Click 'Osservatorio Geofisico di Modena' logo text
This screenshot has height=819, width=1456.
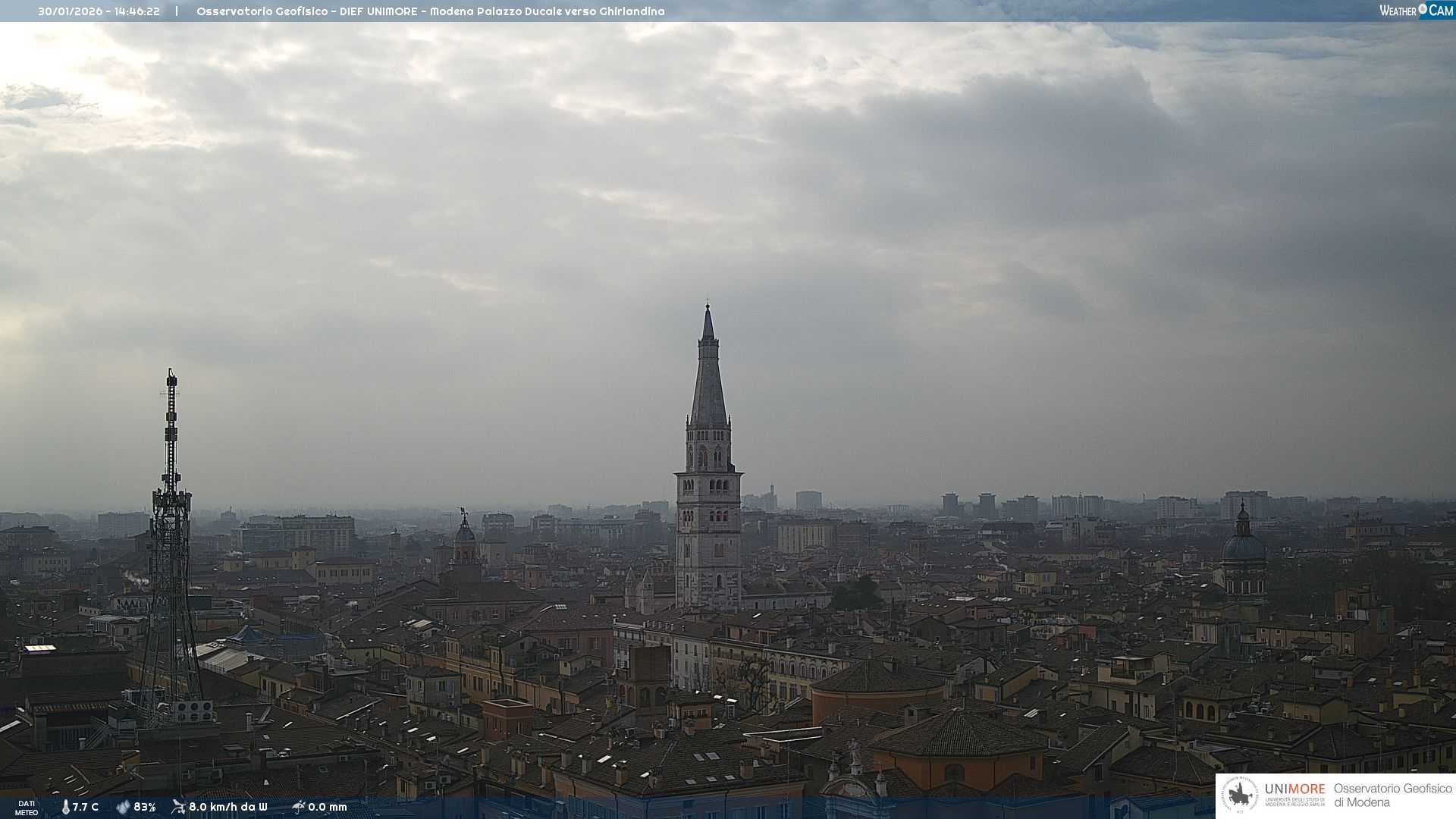pos(1392,795)
